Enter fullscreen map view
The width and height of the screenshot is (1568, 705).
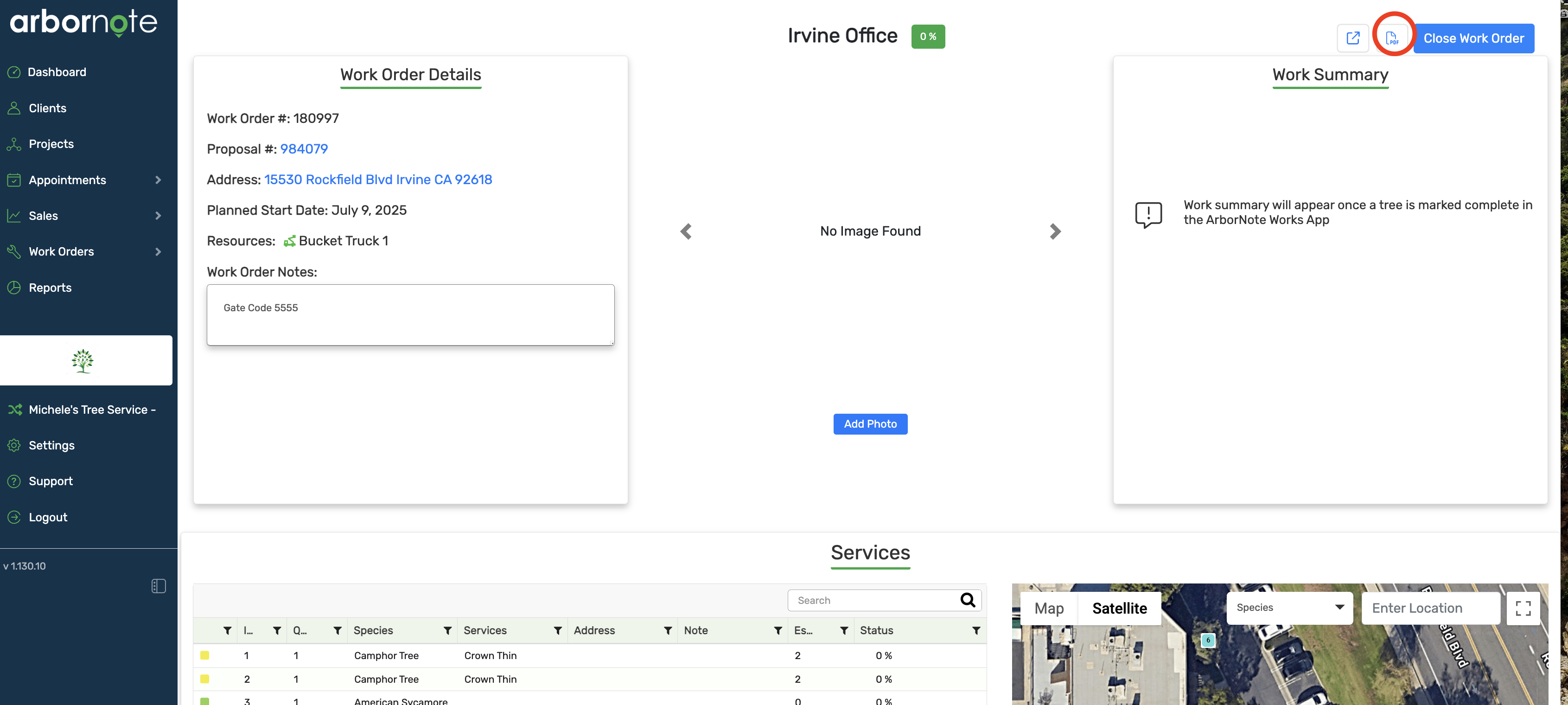tap(1523, 608)
